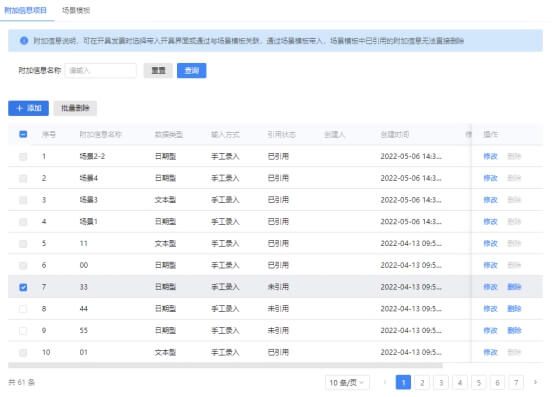552x397 pixels.
Task: Toggle the checkbox for row 2 场景4
Action: coord(23,178)
